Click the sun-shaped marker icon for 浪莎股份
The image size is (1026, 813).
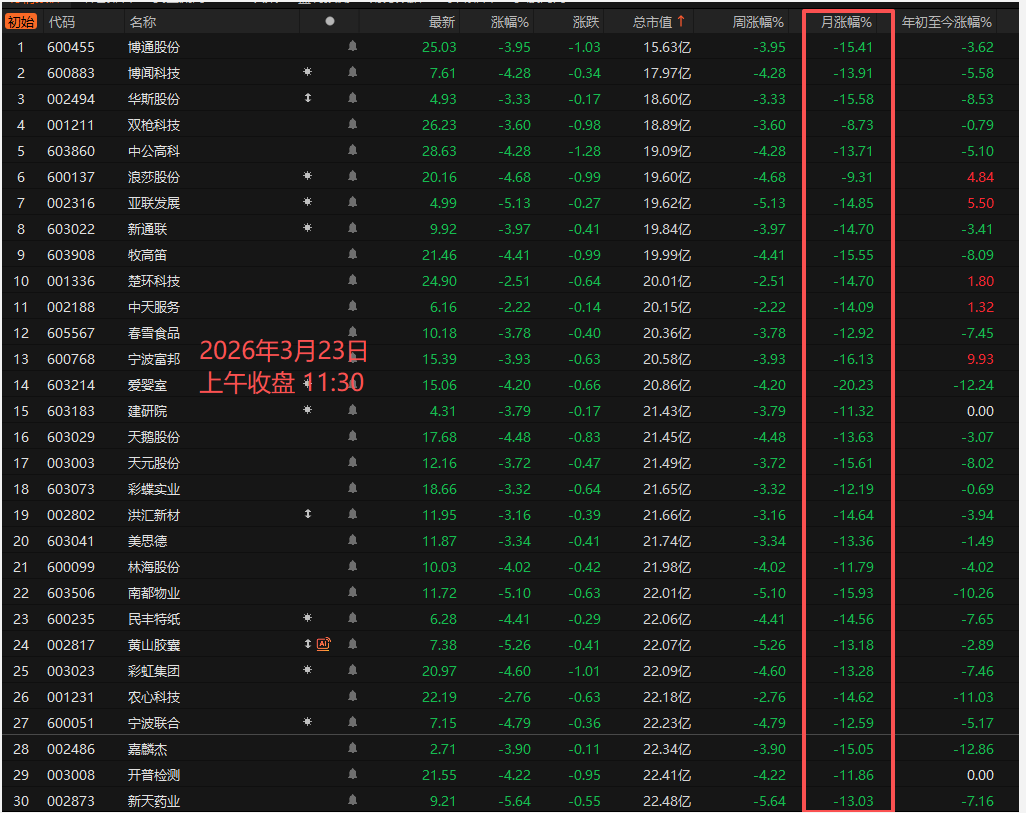click(308, 175)
